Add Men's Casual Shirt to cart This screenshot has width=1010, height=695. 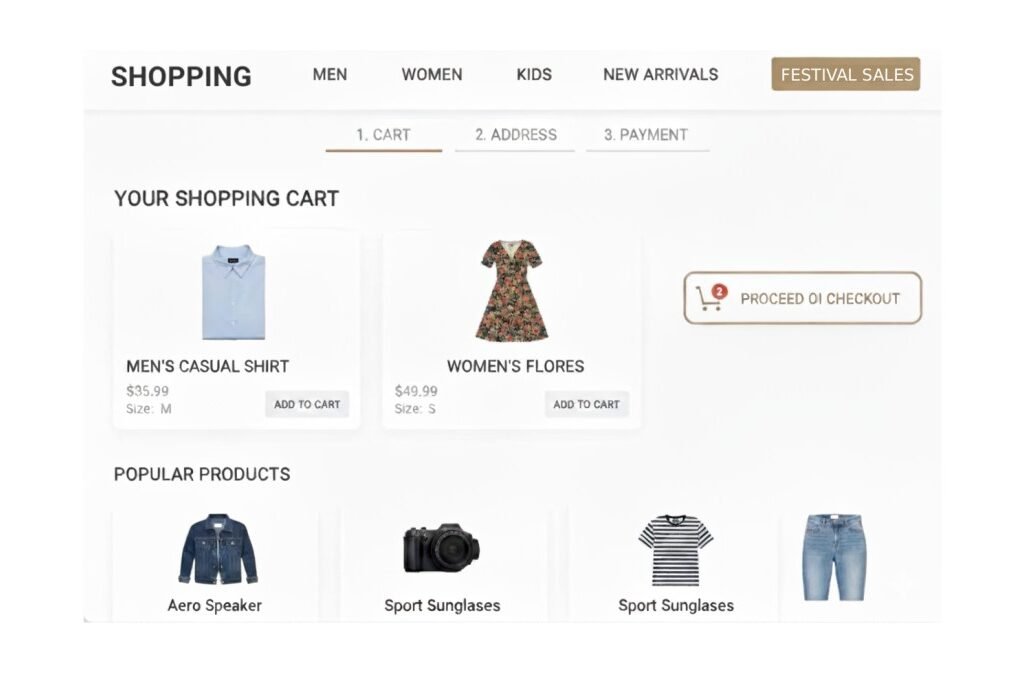pyautogui.click(x=307, y=404)
